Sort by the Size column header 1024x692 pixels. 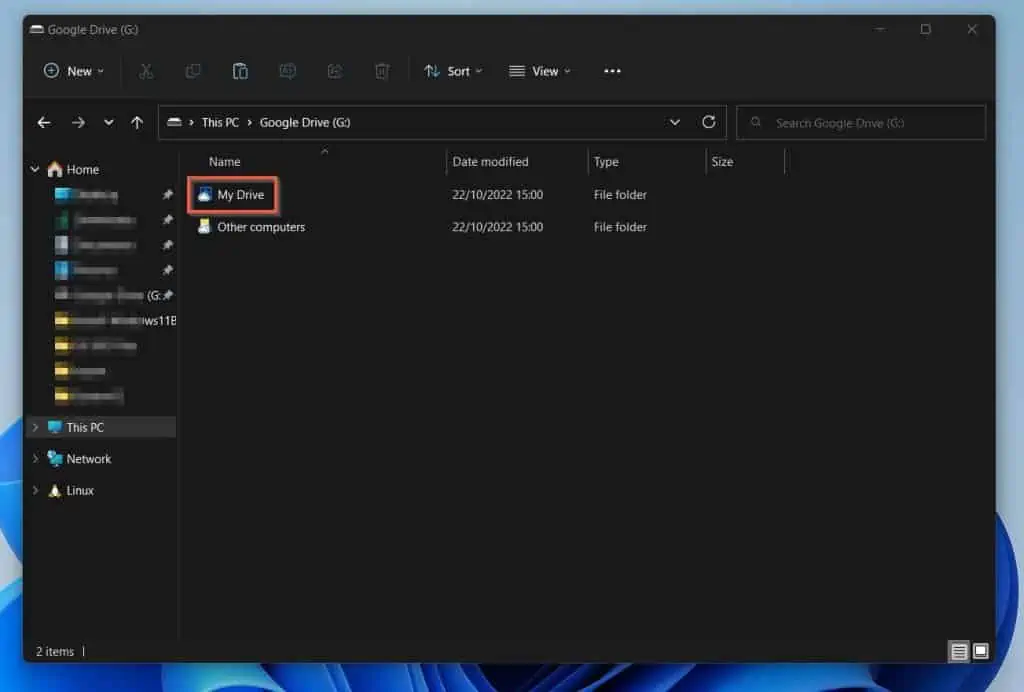(722, 162)
